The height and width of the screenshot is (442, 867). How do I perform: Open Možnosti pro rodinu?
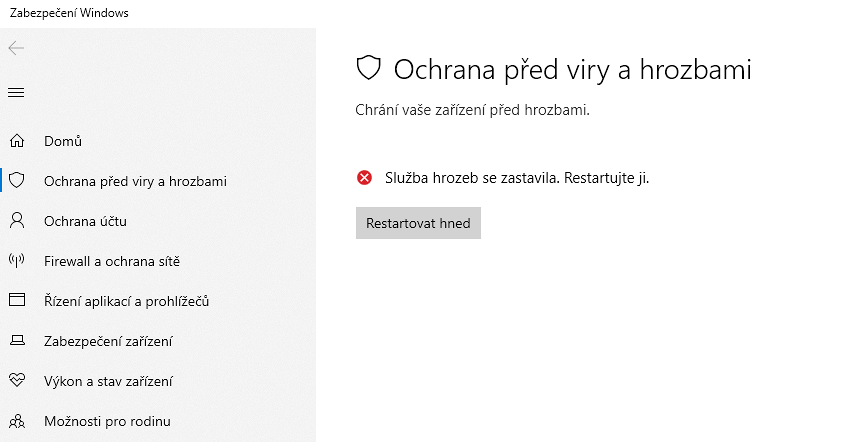(107, 421)
